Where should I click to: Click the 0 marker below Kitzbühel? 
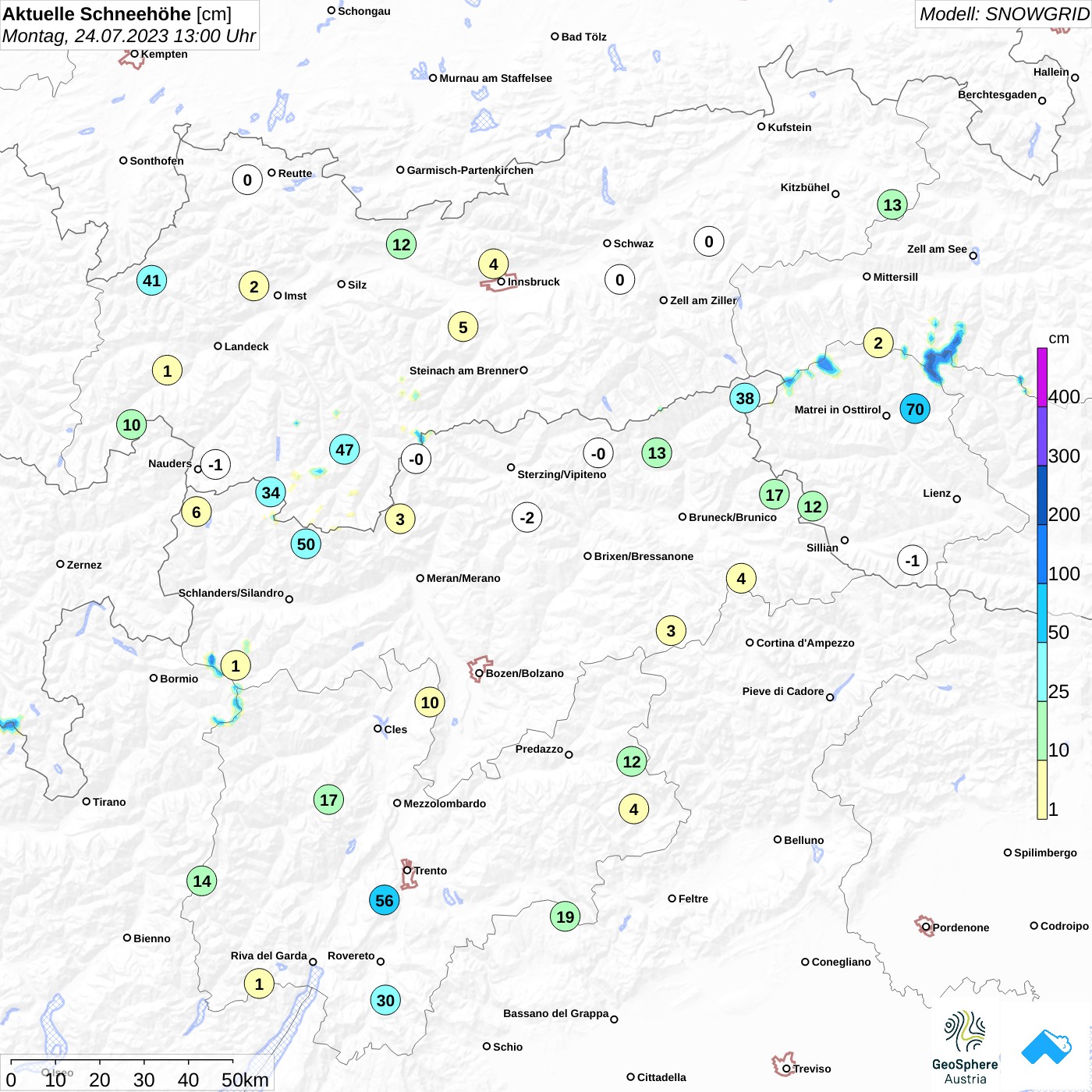pos(709,241)
